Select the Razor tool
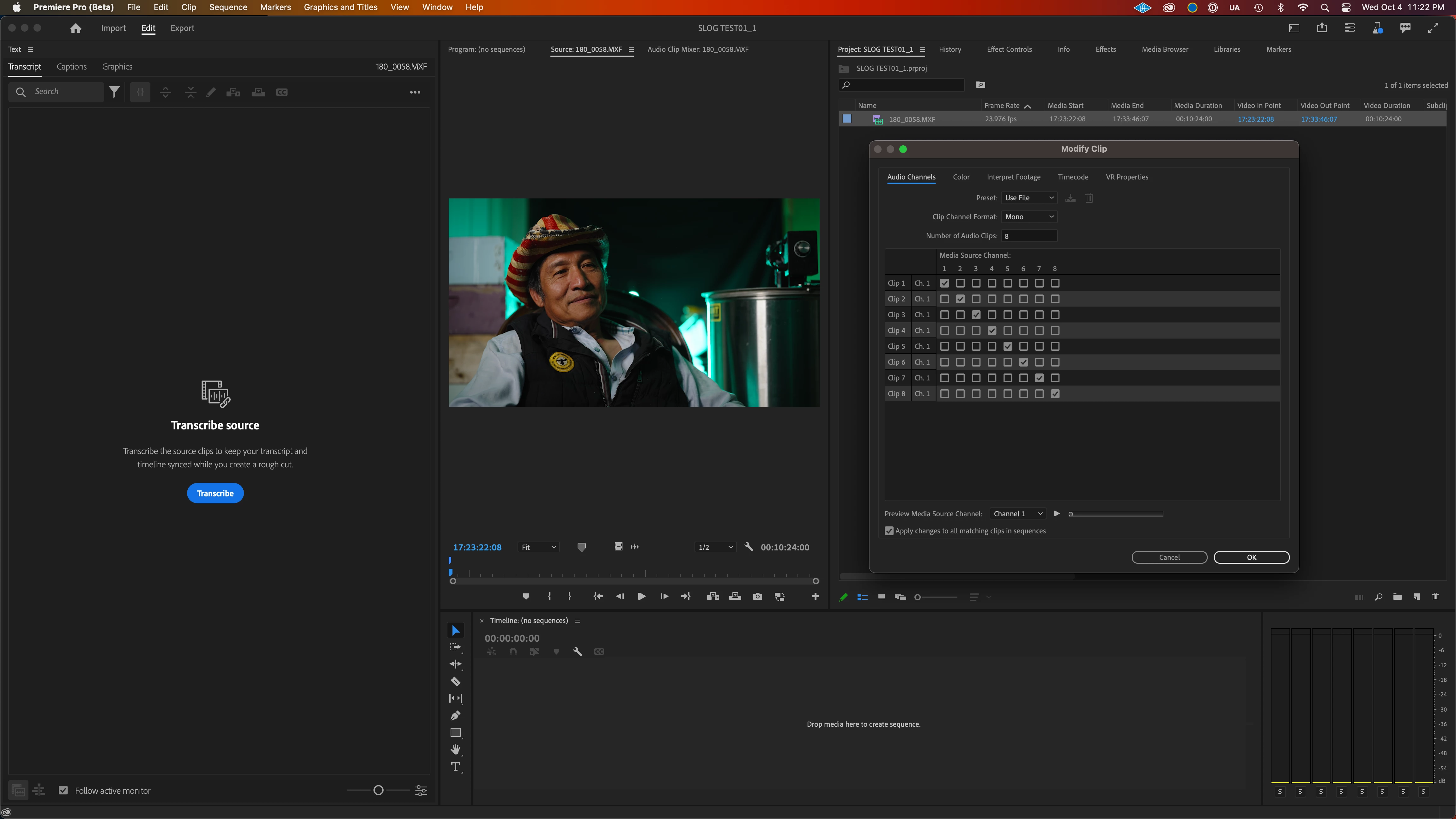Viewport: 1456px width, 819px height. coord(456,681)
